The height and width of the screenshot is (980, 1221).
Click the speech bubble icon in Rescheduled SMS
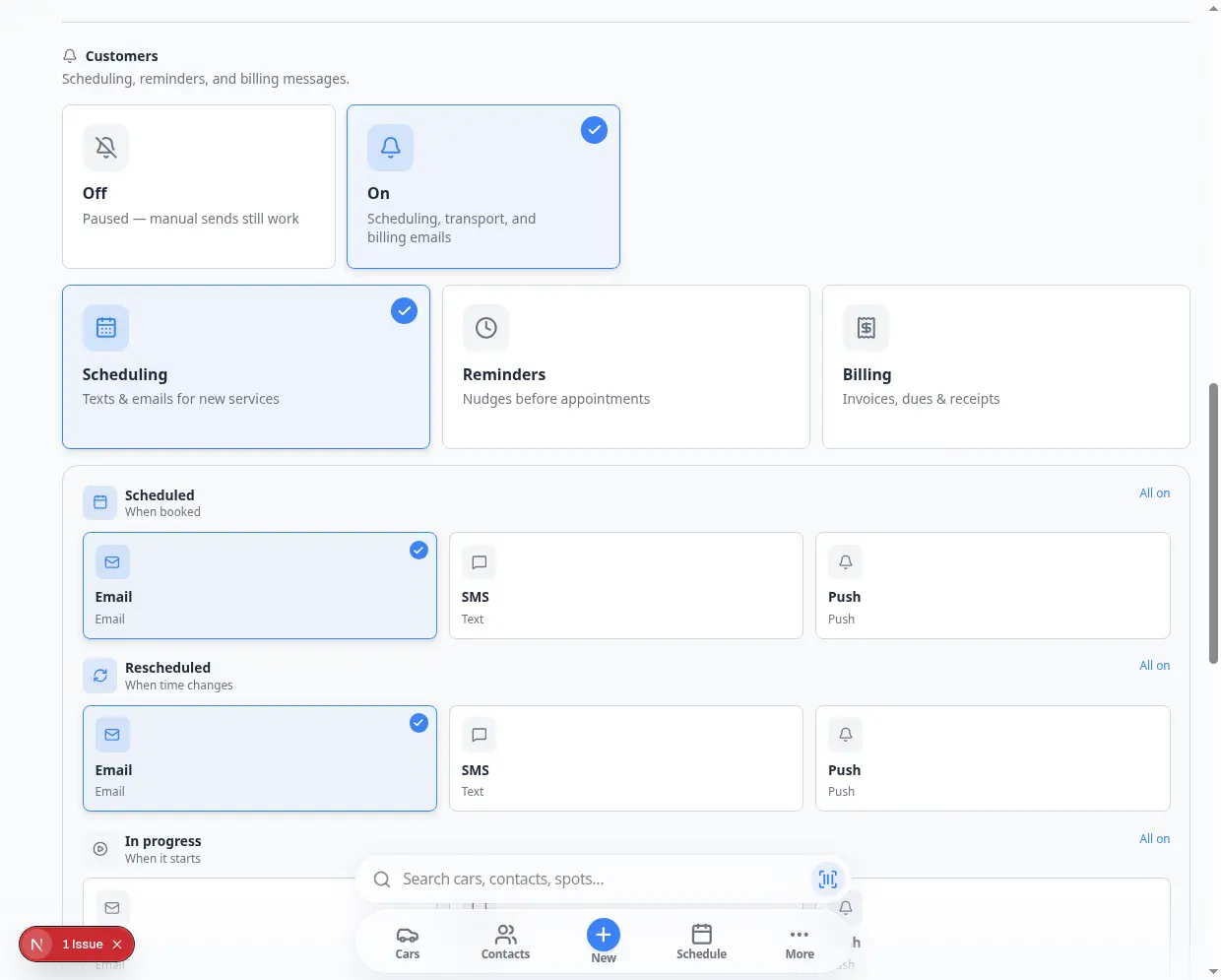point(480,735)
